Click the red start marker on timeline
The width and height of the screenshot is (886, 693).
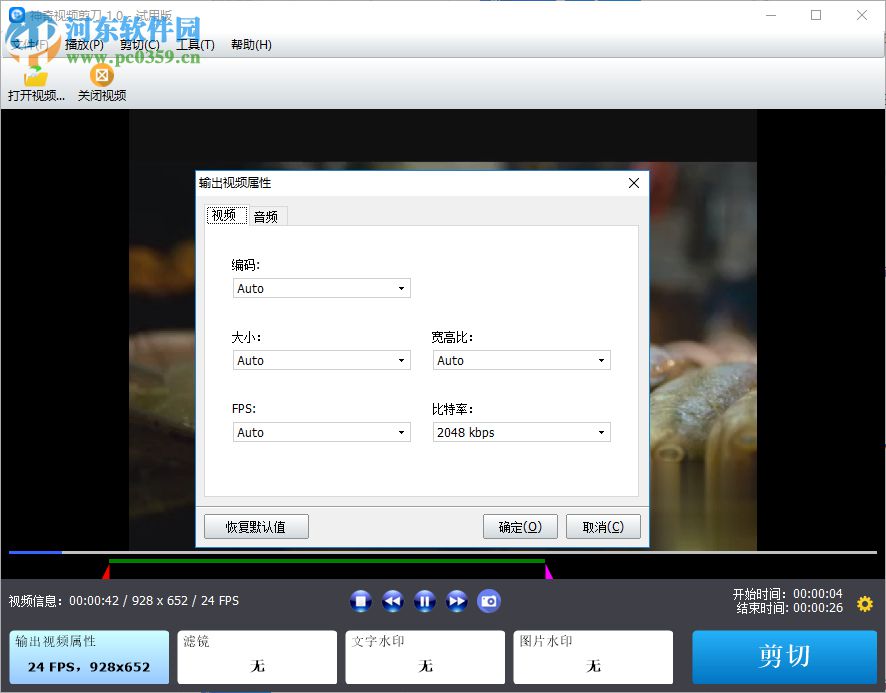[x=106, y=572]
